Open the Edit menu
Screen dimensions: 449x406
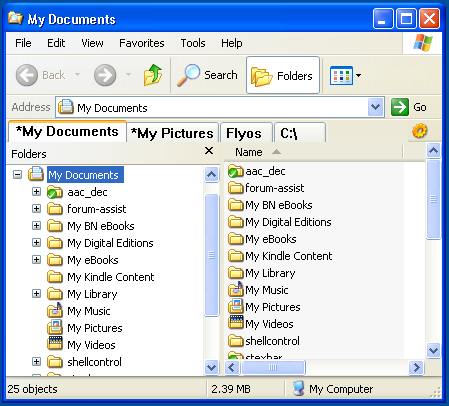[x=56, y=43]
